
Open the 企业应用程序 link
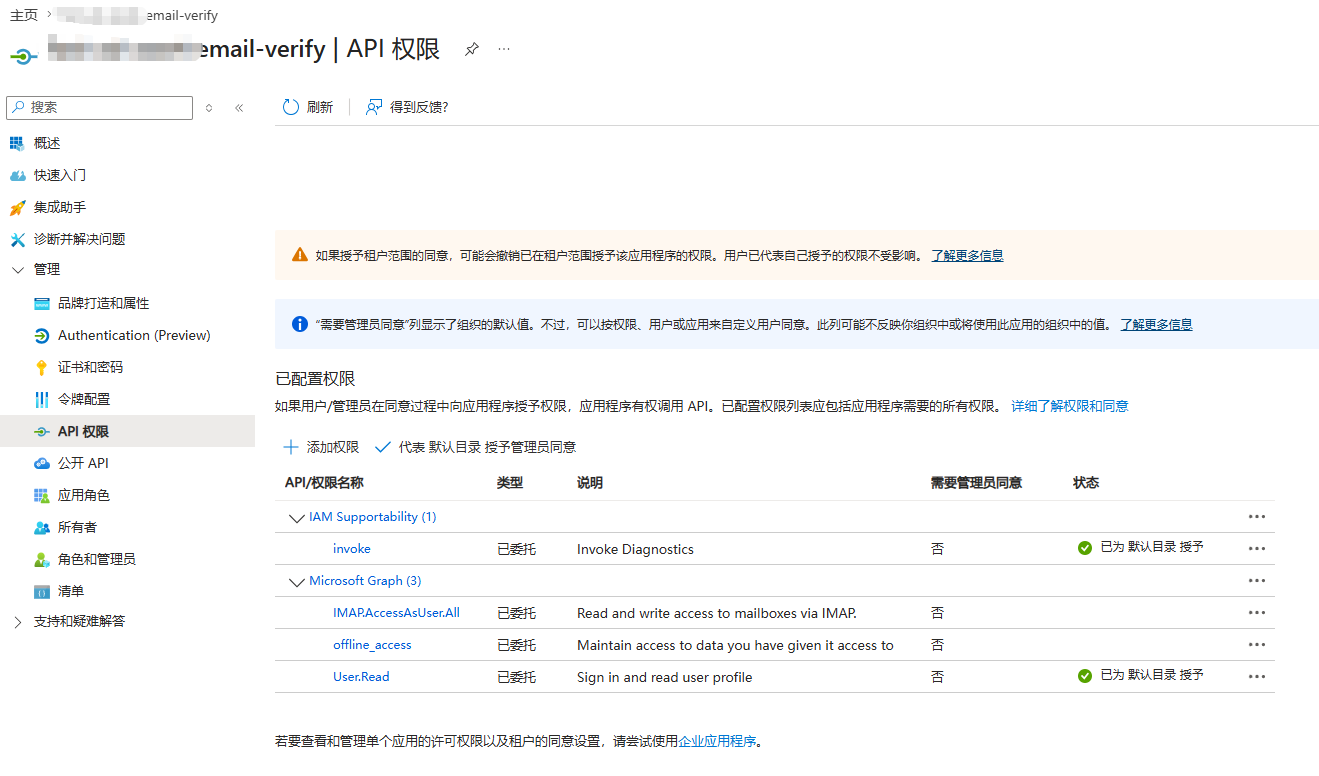717,741
